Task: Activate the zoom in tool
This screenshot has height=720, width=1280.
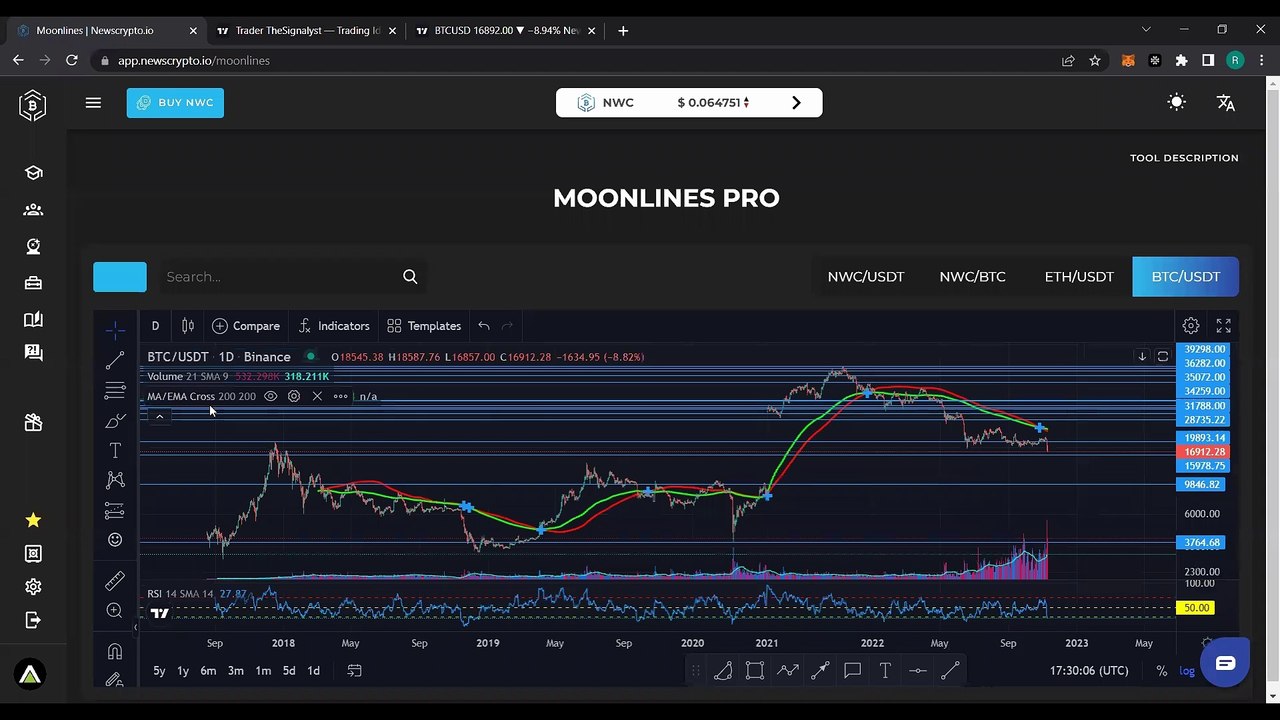Action: pyautogui.click(x=115, y=611)
